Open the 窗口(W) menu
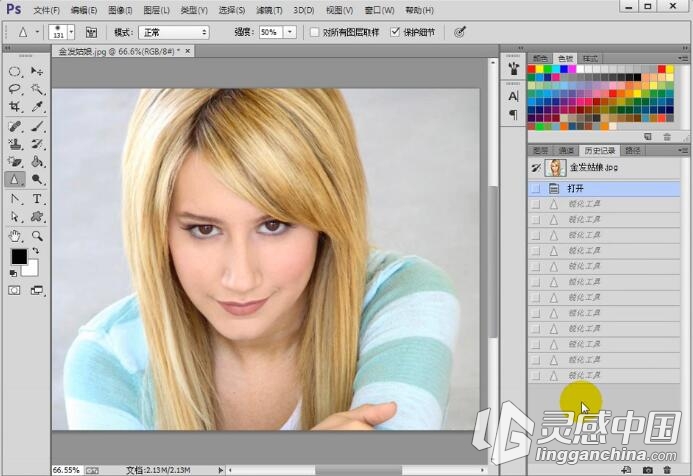 [379, 10]
